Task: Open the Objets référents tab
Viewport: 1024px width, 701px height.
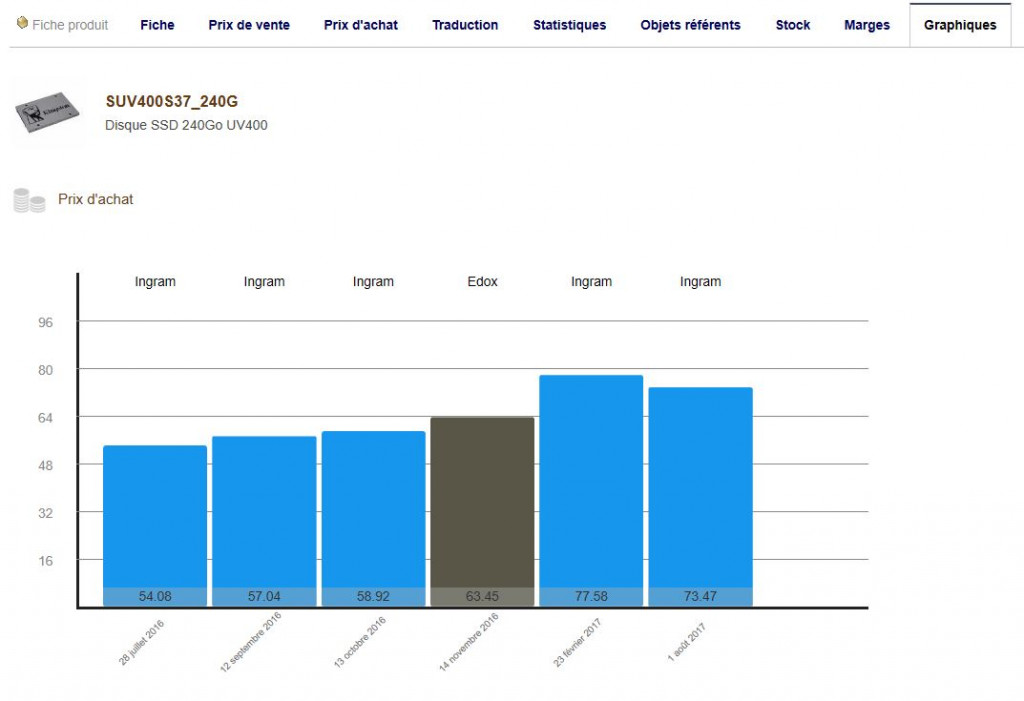Action: (x=690, y=25)
